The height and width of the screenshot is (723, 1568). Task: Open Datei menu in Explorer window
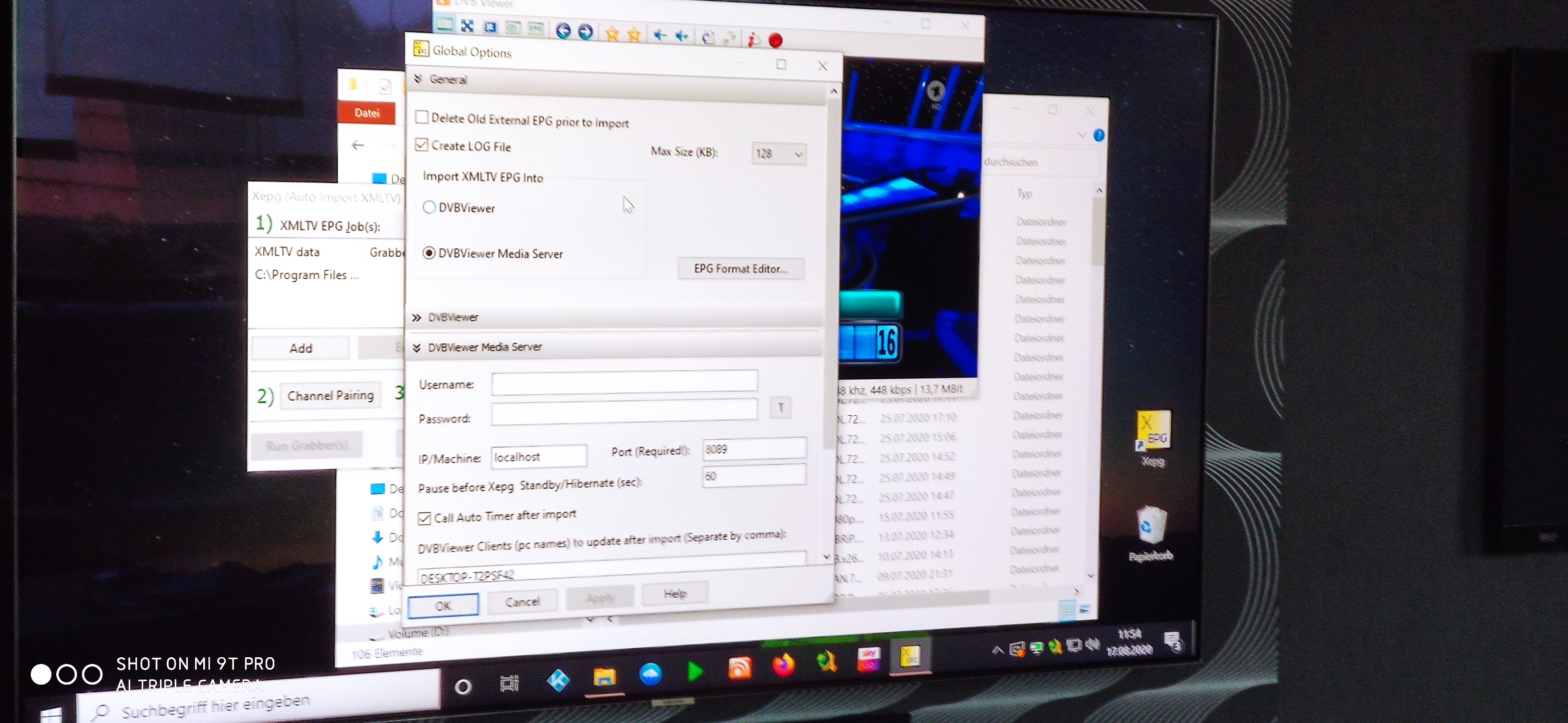point(367,113)
